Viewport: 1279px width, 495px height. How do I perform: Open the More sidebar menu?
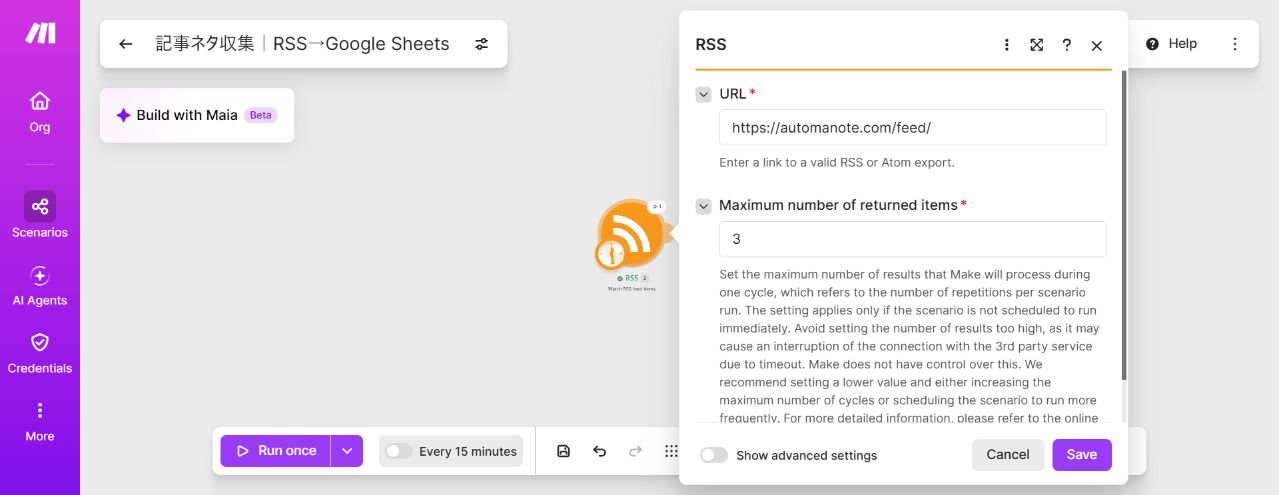[40, 422]
